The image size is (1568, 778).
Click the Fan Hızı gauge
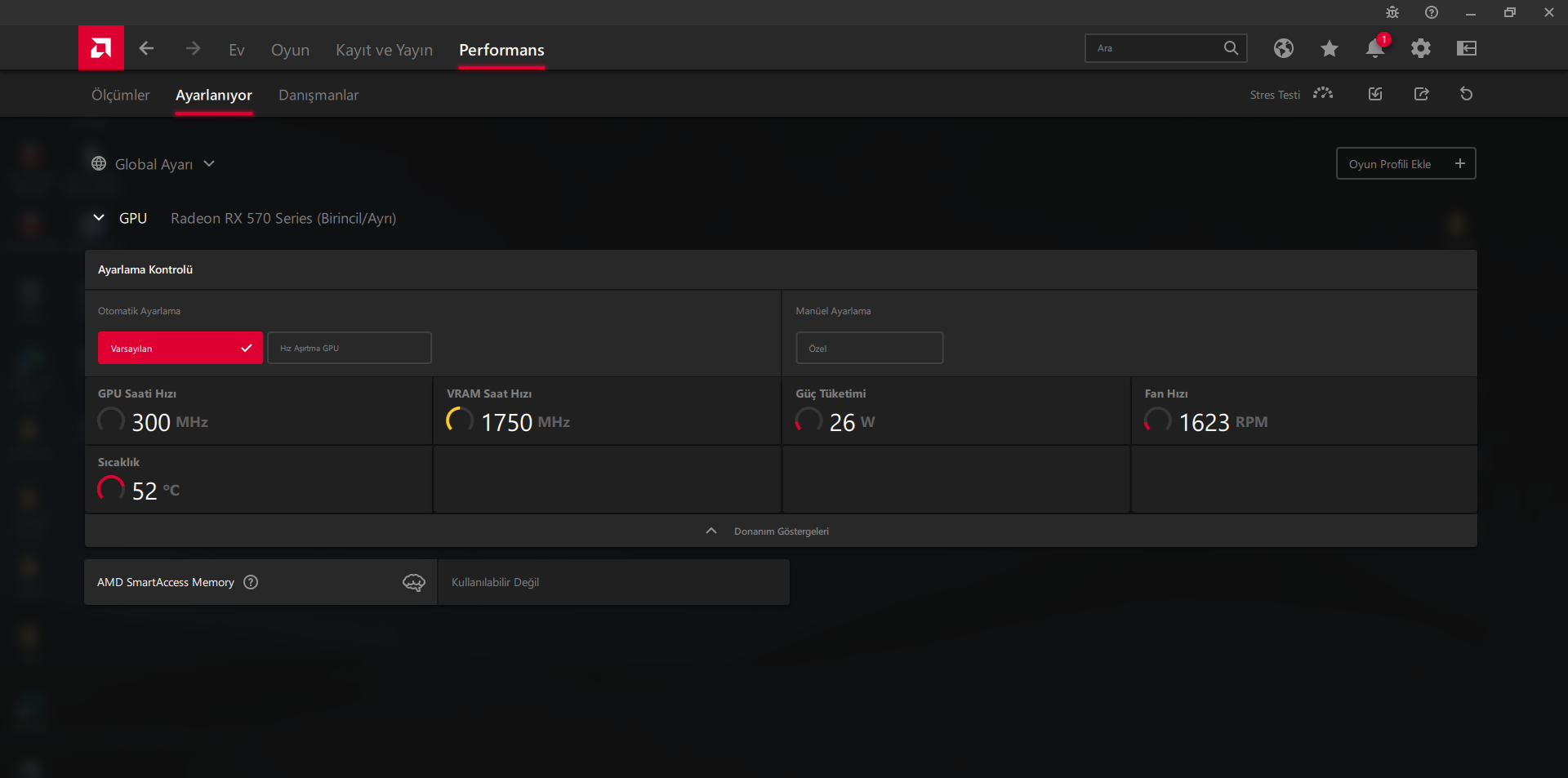(x=1157, y=420)
